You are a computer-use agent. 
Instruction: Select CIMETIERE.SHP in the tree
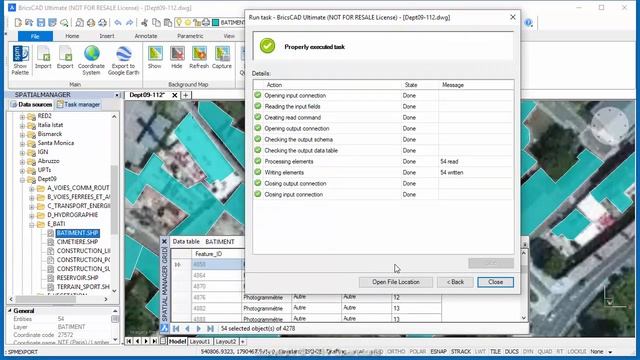point(77,242)
